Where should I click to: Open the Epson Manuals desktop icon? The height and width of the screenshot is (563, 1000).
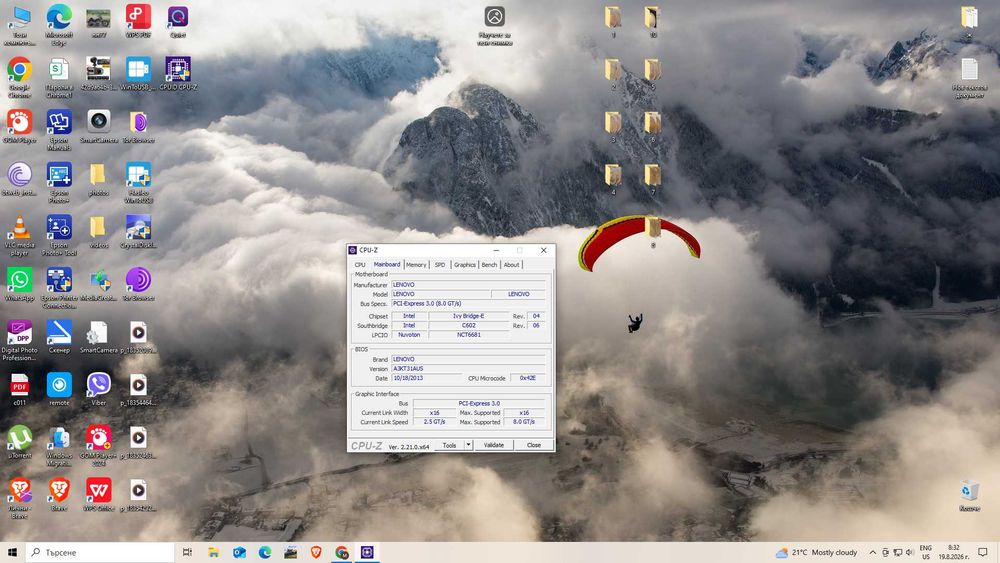click(x=59, y=129)
